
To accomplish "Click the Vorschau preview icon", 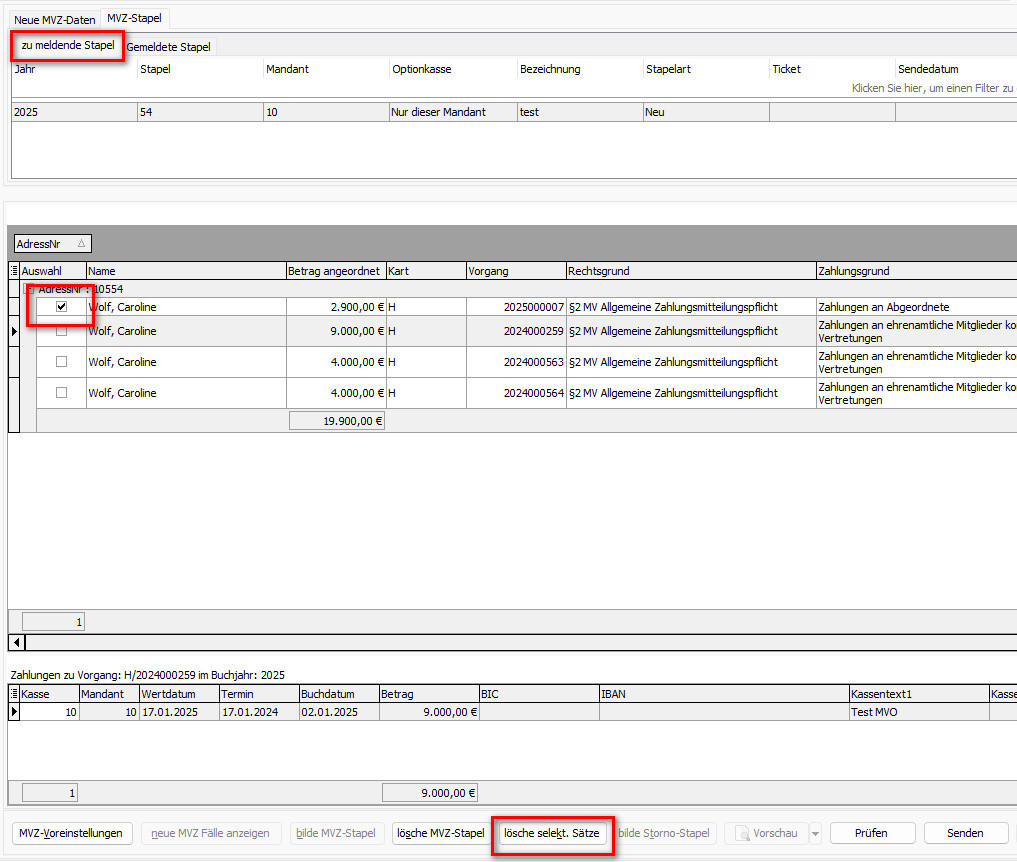I will click(x=742, y=833).
